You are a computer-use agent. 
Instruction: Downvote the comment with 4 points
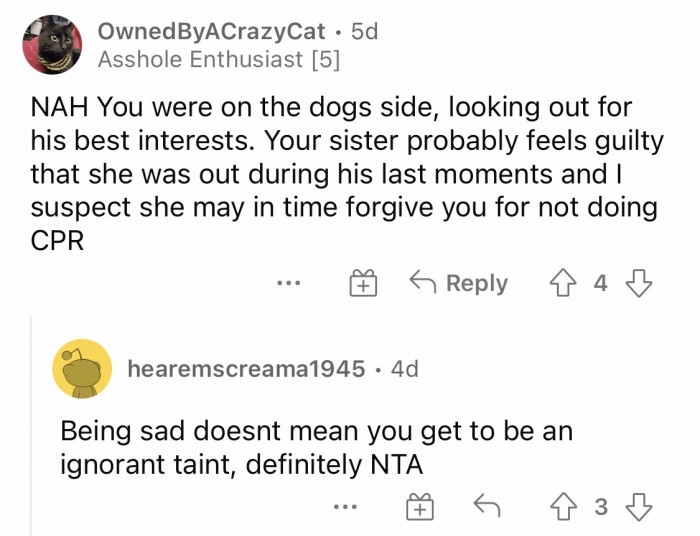[x=637, y=283]
